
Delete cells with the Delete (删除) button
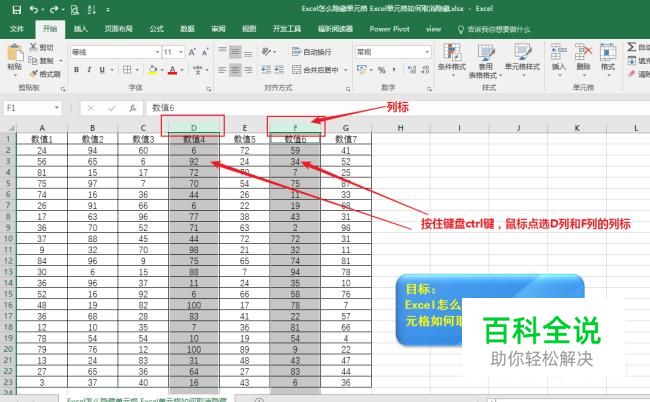[583, 60]
